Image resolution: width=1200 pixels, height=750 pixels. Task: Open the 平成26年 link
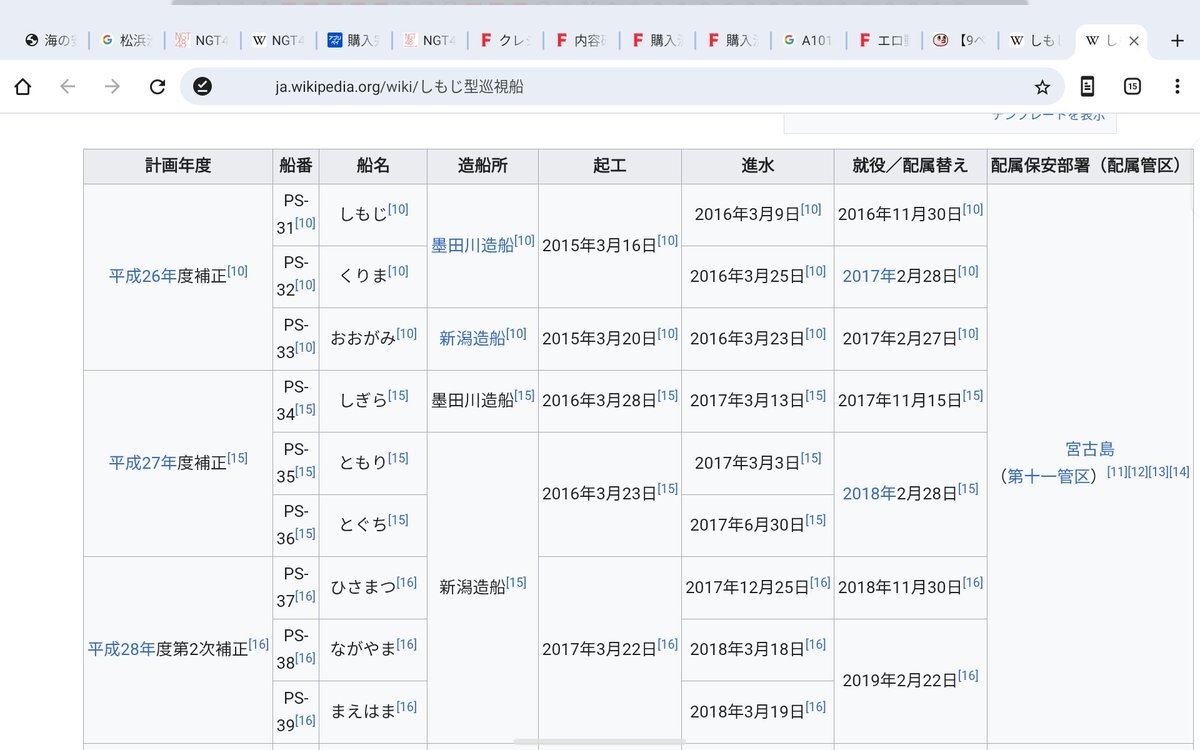tap(142, 276)
